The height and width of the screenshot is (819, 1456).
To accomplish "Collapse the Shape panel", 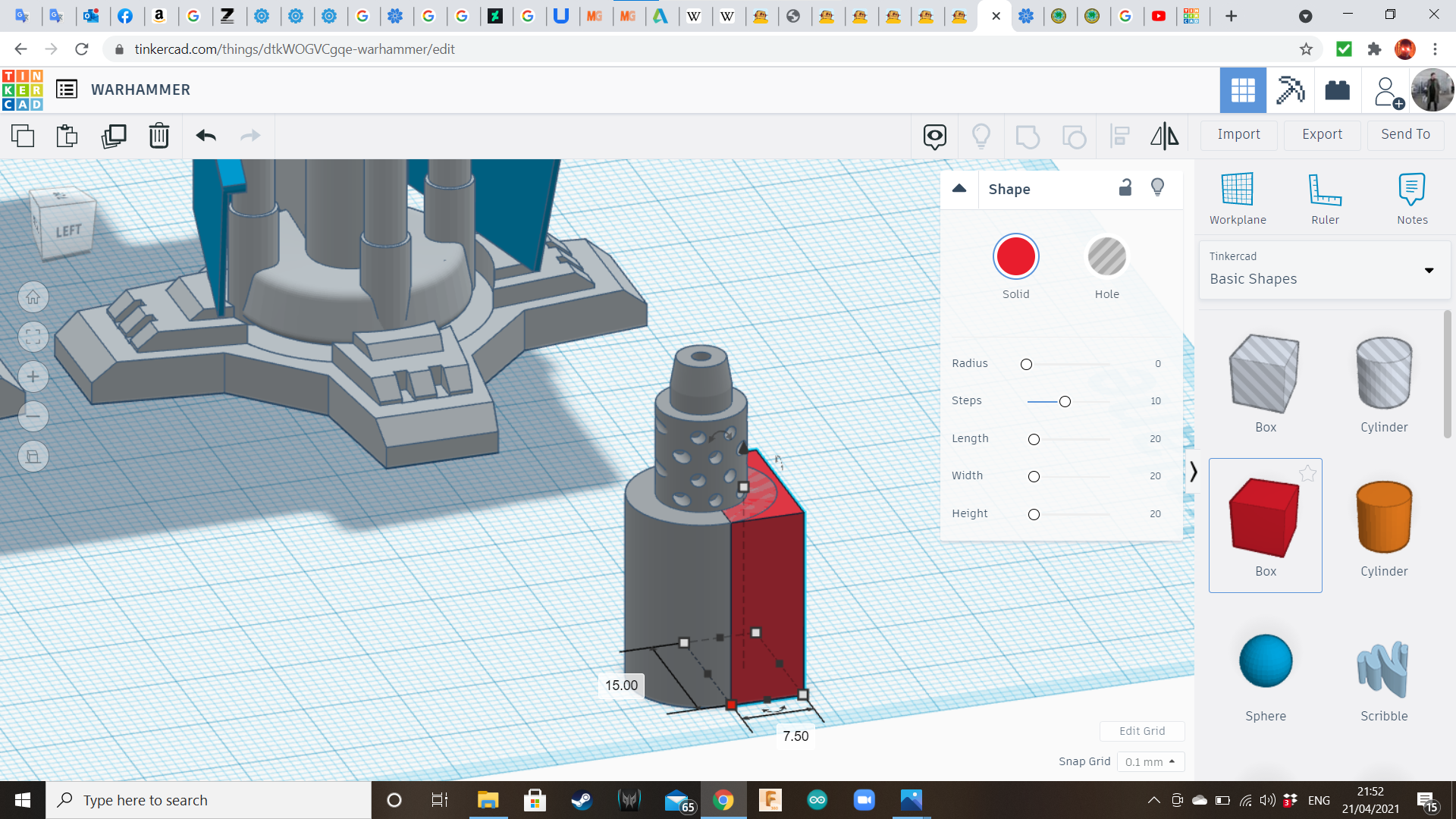I will tap(959, 189).
